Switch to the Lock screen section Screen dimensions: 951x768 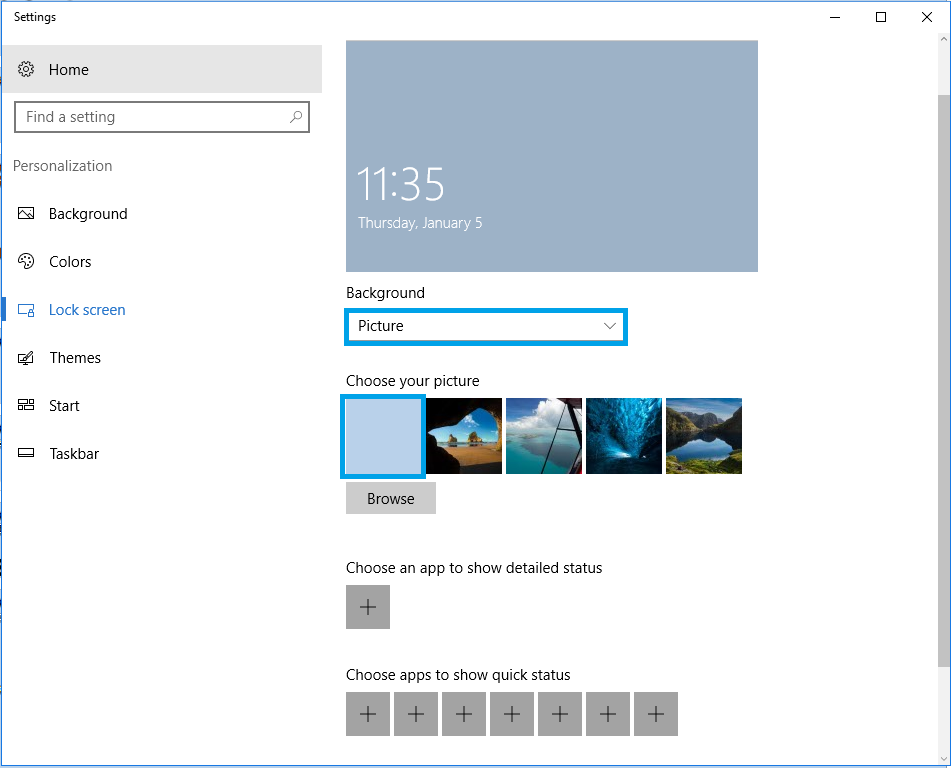[87, 309]
